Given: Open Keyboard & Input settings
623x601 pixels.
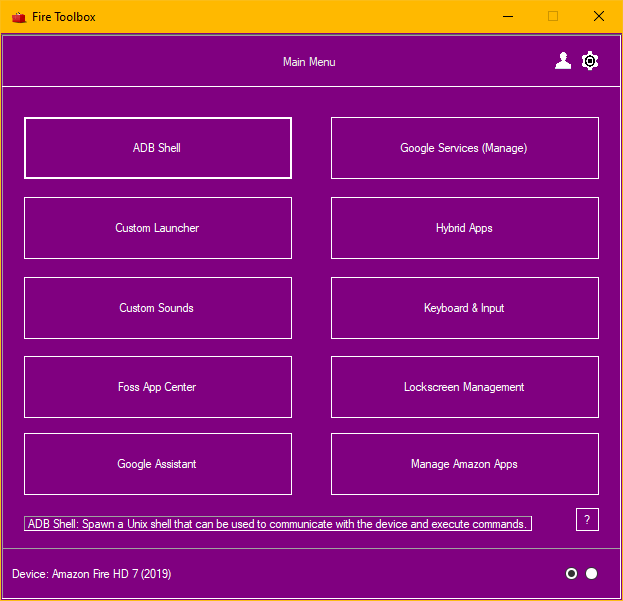Looking at the screenshot, I should point(464,308).
